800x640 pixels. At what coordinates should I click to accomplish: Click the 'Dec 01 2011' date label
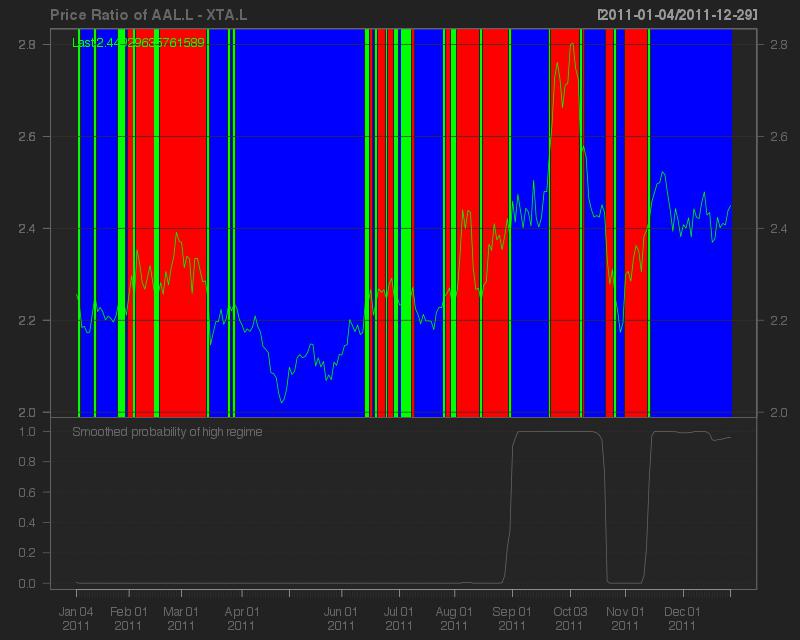tap(683, 618)
